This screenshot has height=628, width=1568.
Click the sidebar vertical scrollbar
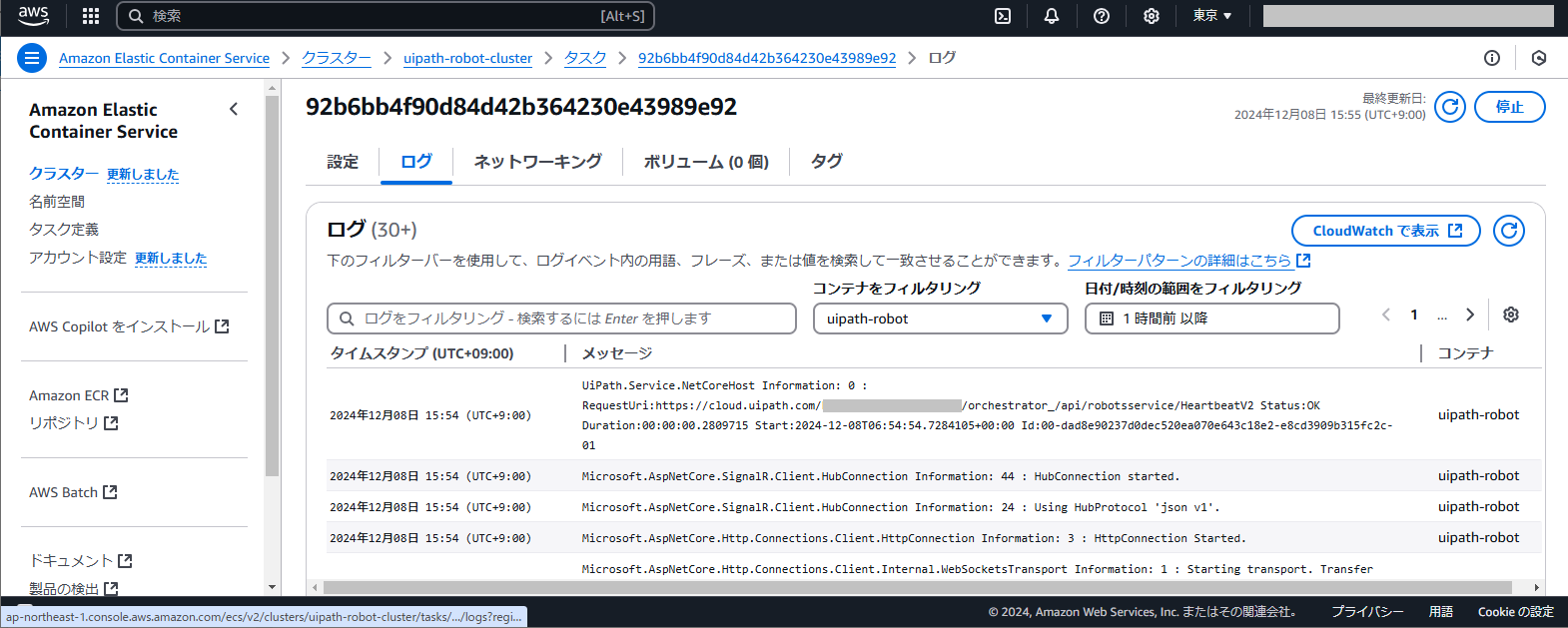(x=273, y=288)
